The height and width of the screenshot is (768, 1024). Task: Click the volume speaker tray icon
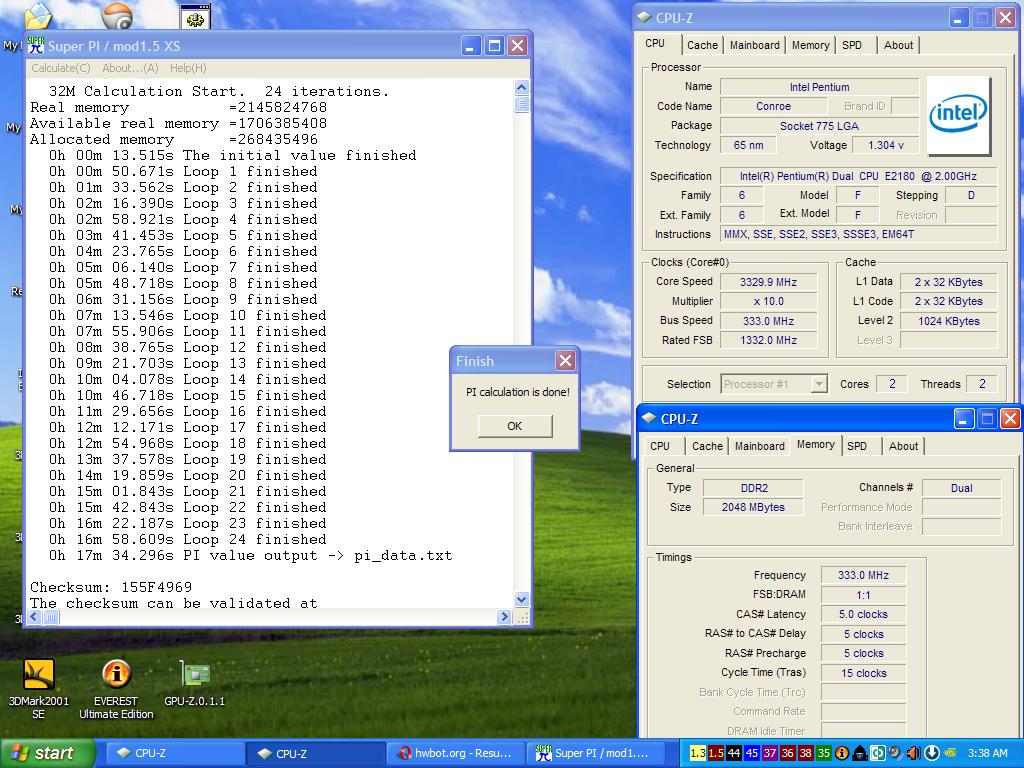tap(914, 753)
